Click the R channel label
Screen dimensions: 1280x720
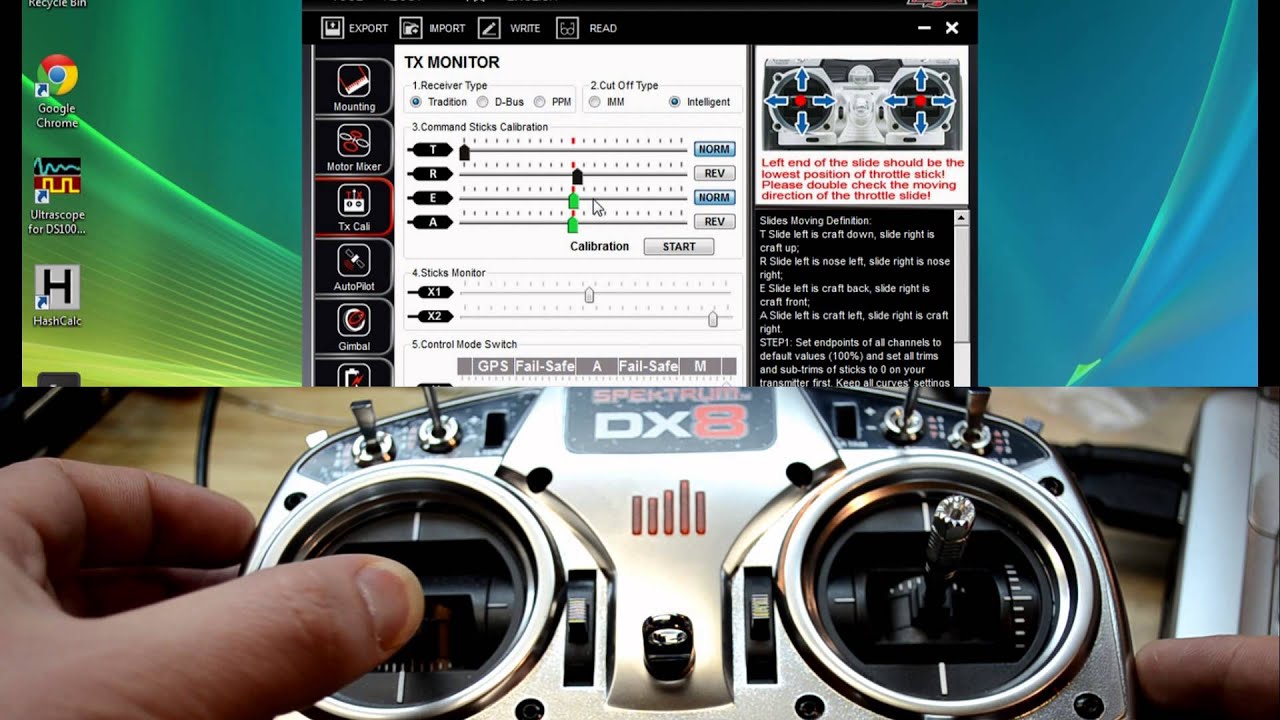432,173
